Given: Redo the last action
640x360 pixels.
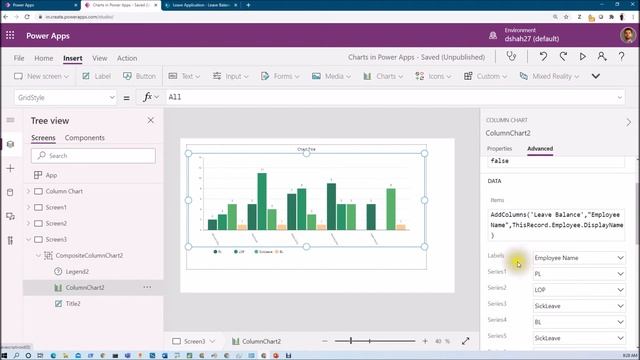Looking at the screenshot, I should (x=563, y=56).
